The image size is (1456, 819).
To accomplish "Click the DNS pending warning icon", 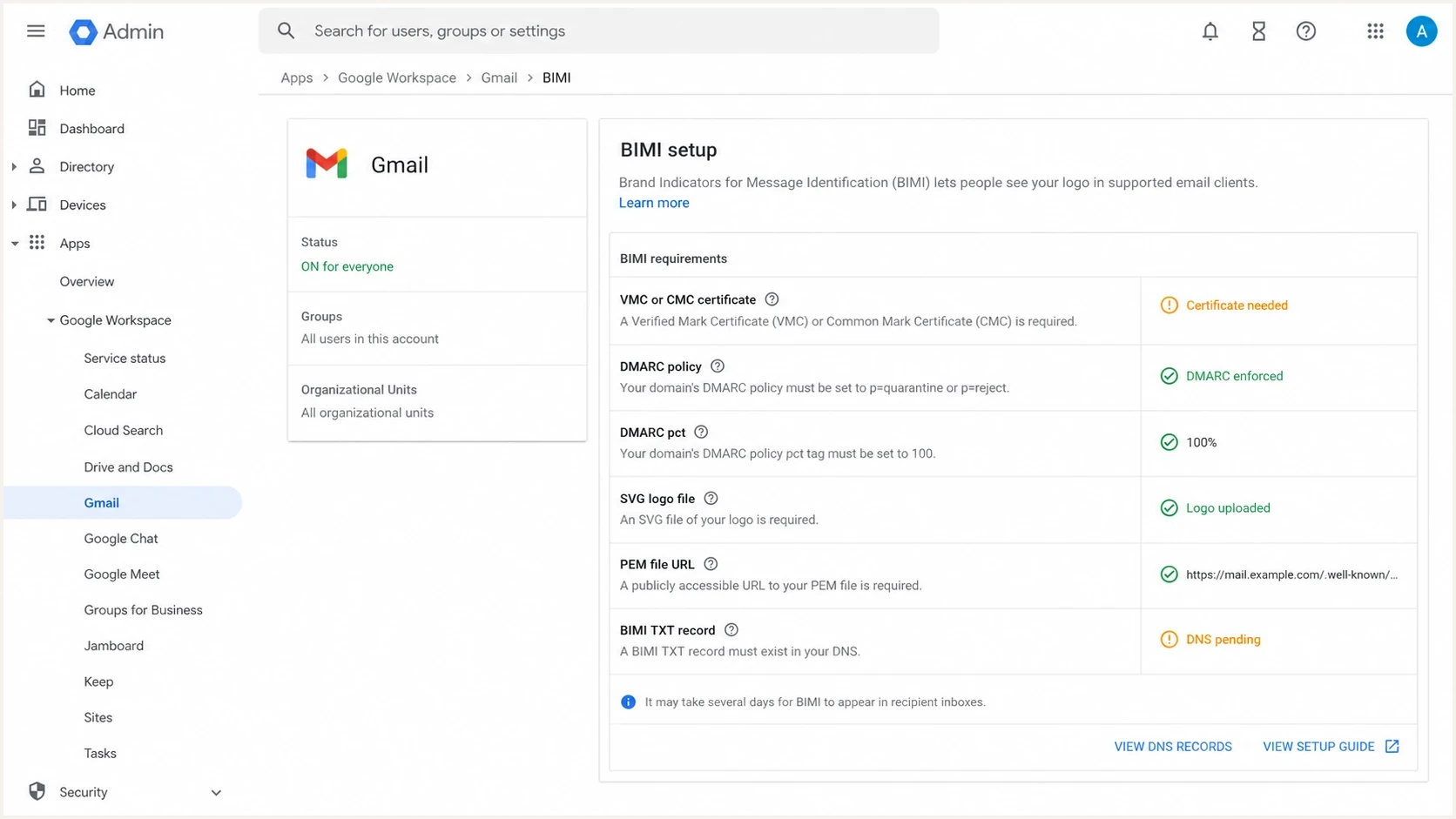I will [x=1170, y=640].
